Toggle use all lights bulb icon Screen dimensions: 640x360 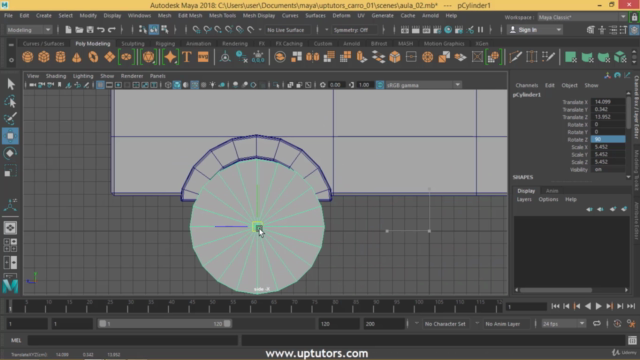point(213,85)
